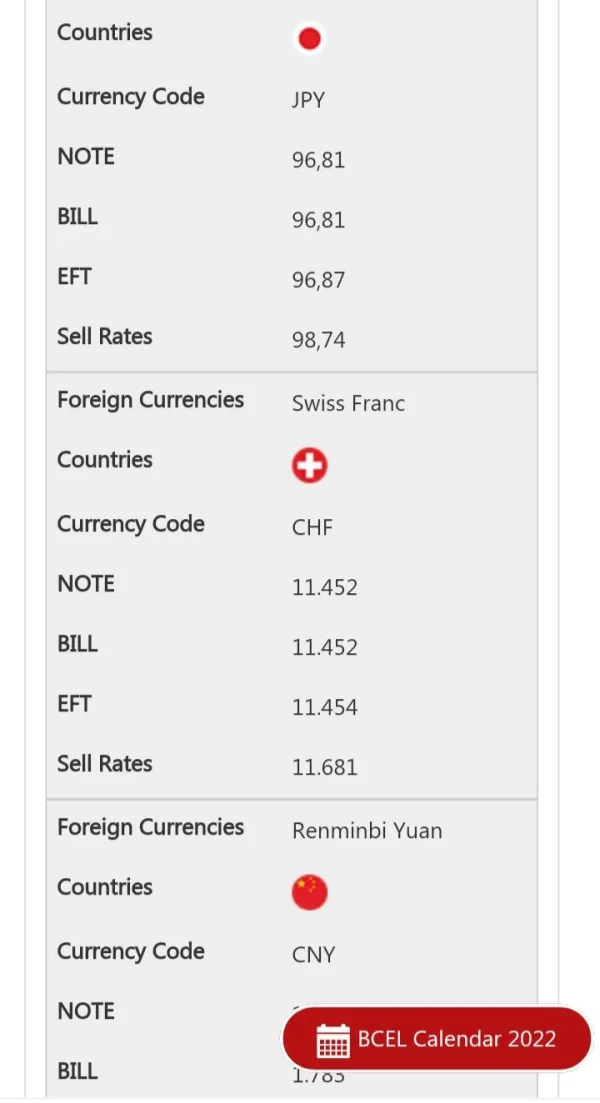Click the CHF sell rate 11.681
Viewport: 600px width, 1103px height.
(x=324, y=767)
